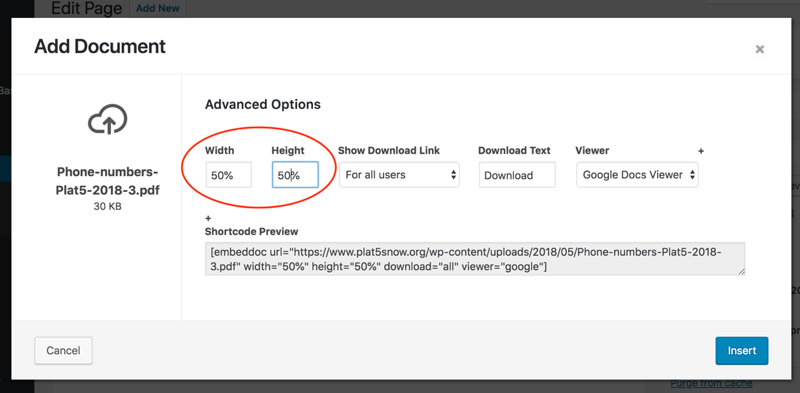Viewport: 800px width, 393px height.
Task: Click the plus icon above Shortcode Preview
Action: click(x=208, y=218)
